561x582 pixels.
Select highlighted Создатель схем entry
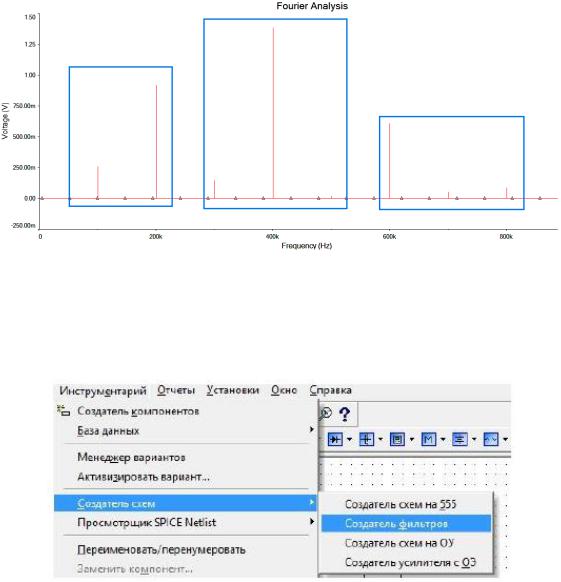point(186,503)
